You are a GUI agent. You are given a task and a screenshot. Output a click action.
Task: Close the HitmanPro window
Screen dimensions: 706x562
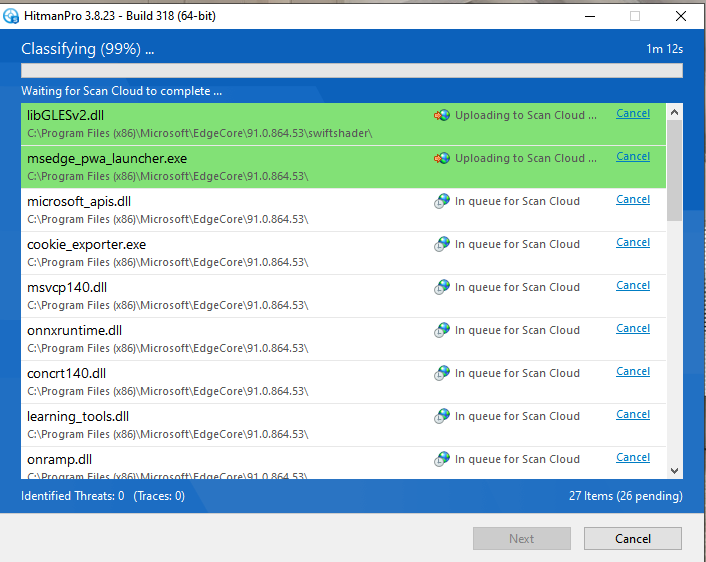click(x=681, y=16)
